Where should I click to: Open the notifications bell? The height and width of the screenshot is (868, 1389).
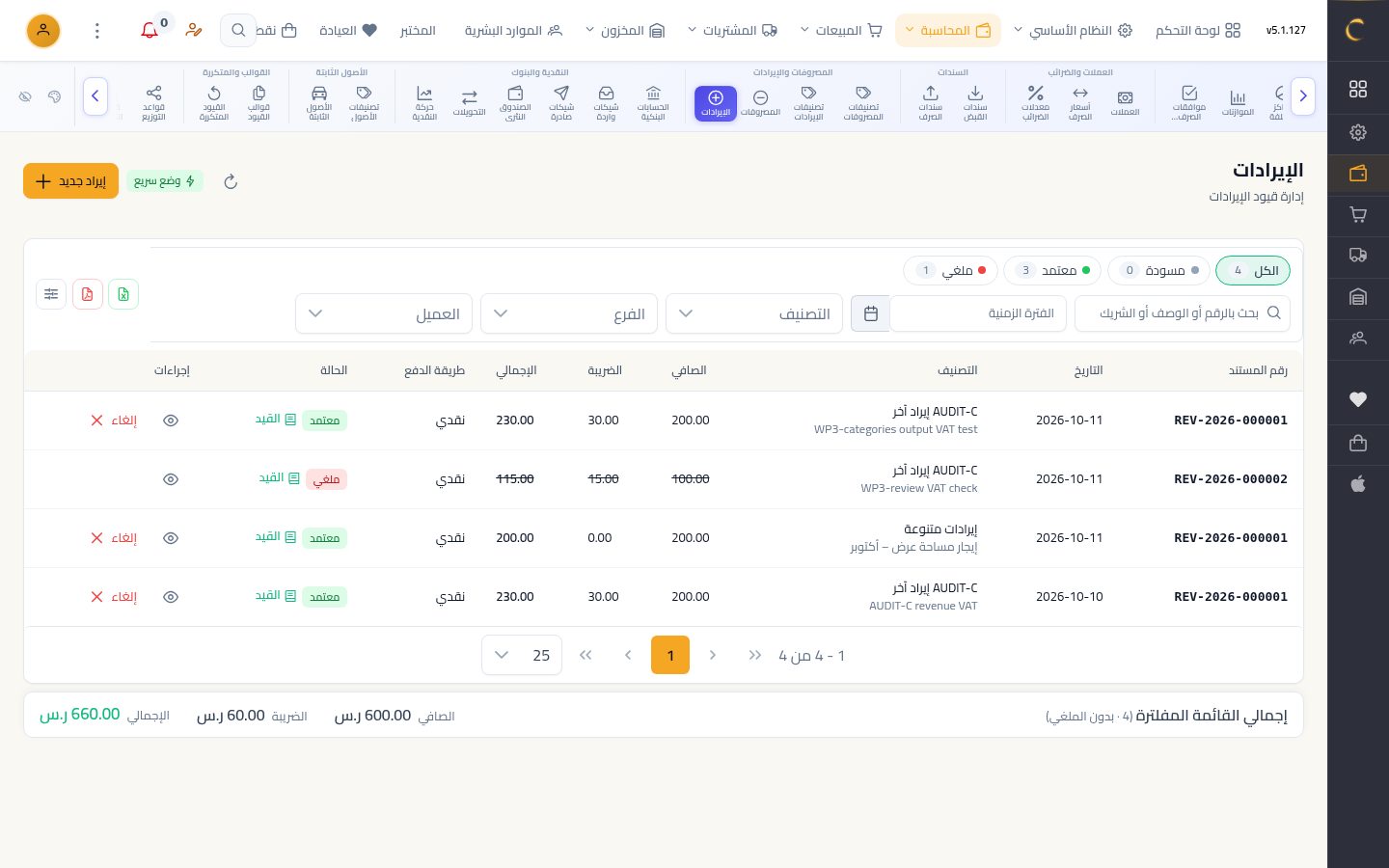pos(150,31)
